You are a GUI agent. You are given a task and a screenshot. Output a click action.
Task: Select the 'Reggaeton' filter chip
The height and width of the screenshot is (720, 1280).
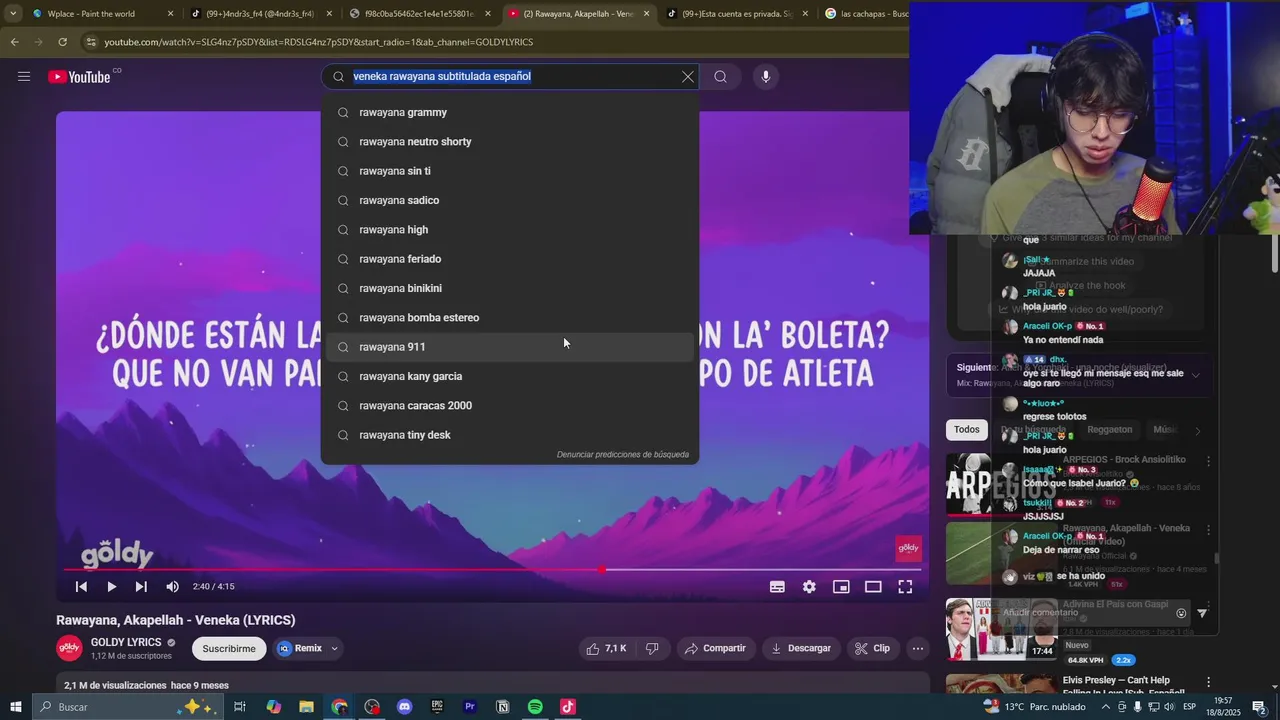(x=1109, y=429)
